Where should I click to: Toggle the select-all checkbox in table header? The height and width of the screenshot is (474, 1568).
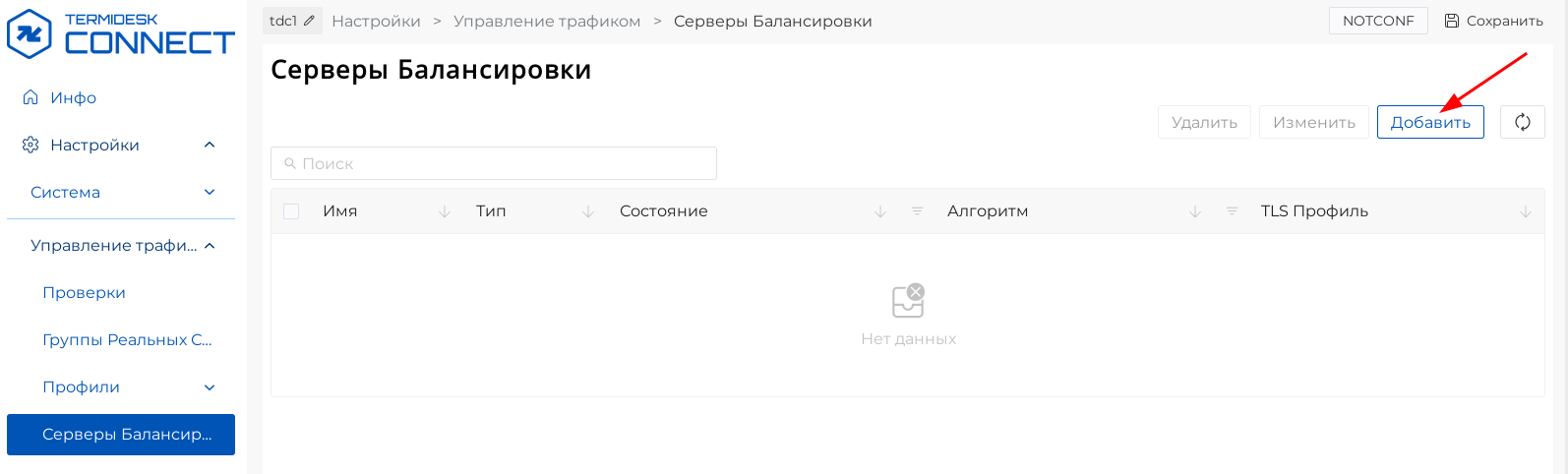click(x=291, y=211)
